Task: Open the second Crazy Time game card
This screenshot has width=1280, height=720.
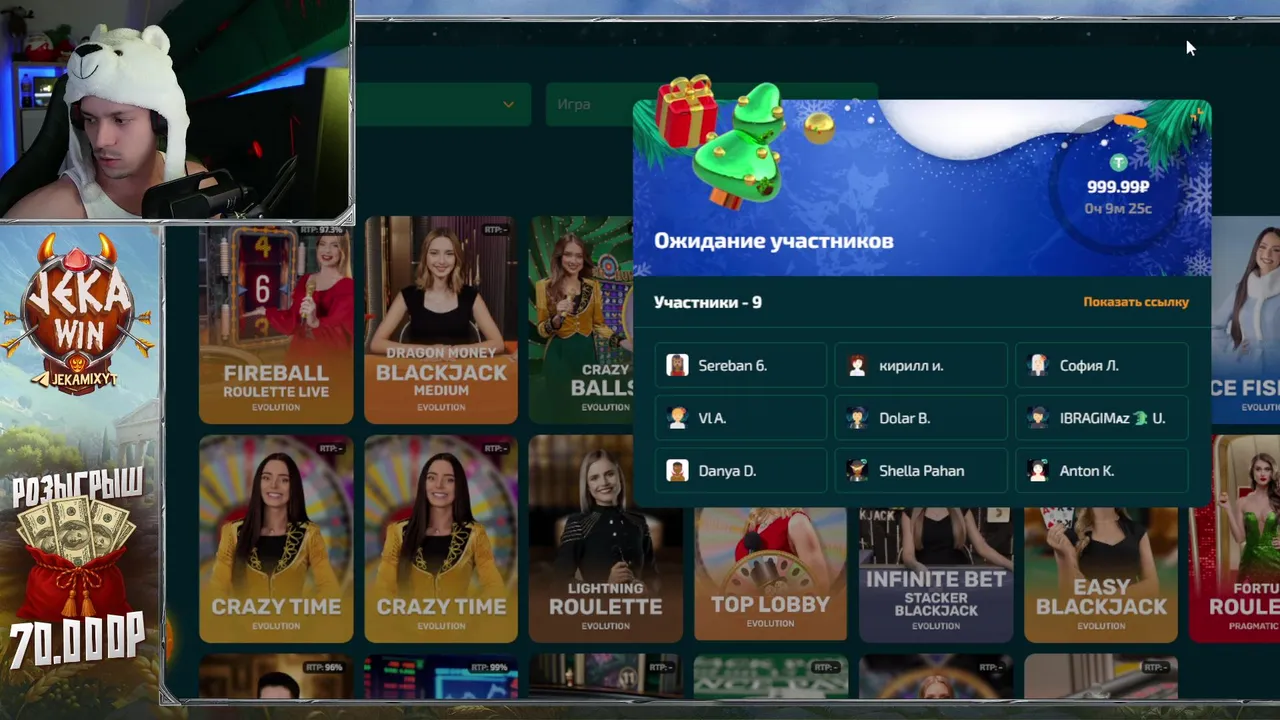Action: [x=441, y=539]
